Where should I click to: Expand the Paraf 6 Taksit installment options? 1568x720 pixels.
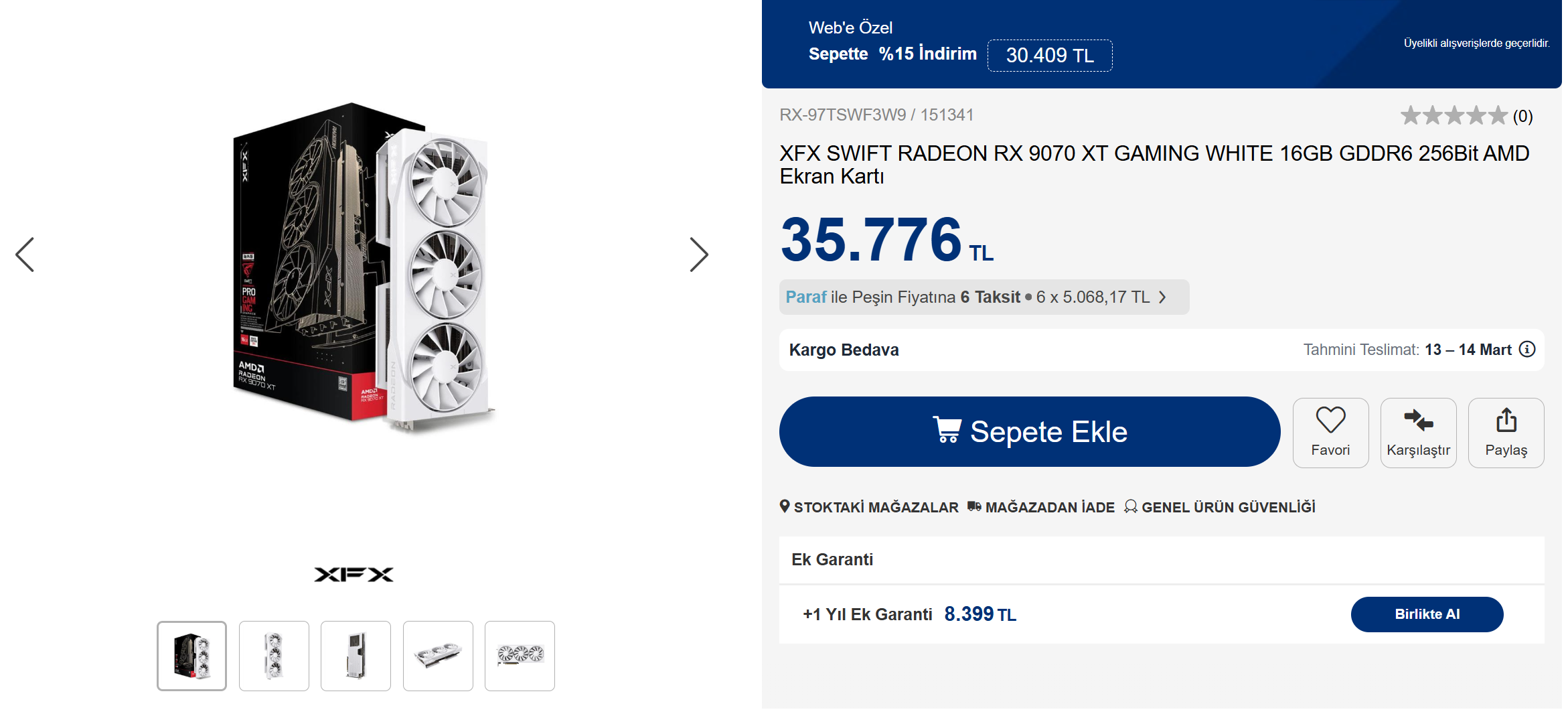point(984,297)
